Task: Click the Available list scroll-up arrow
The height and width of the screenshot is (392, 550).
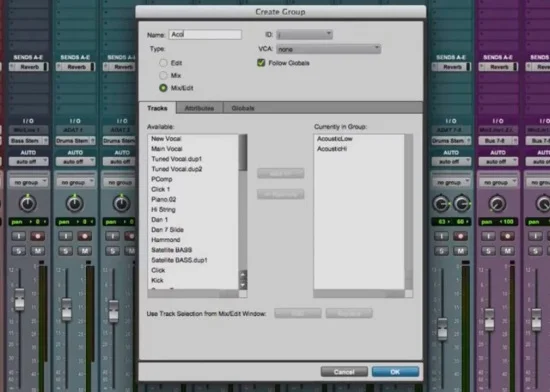Action: 243,275
